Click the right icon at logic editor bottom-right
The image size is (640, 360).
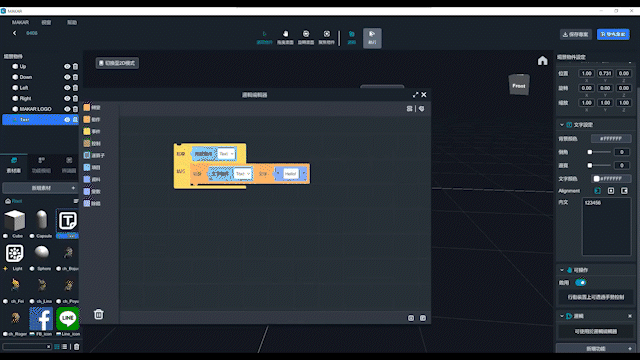(x=423, y=318)
